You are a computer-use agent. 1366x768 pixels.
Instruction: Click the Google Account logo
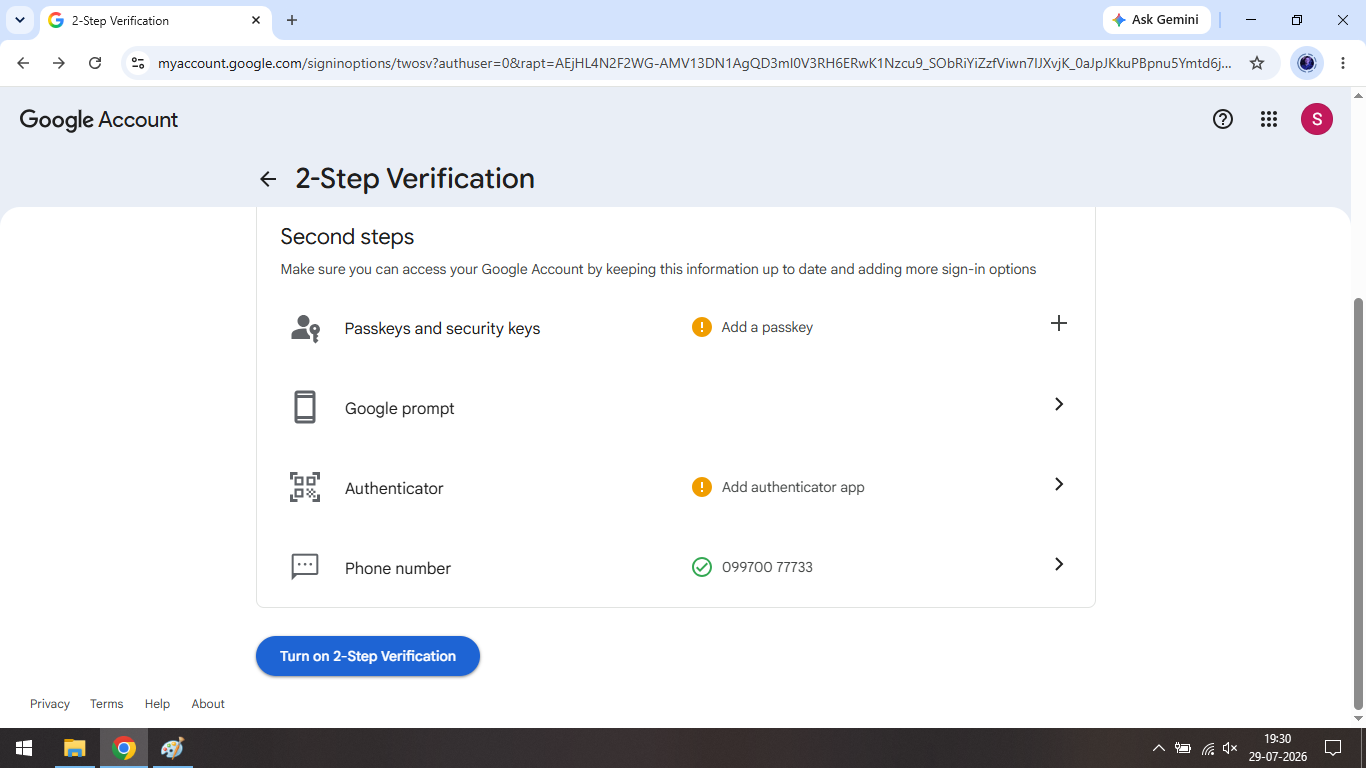coord(99,120)
